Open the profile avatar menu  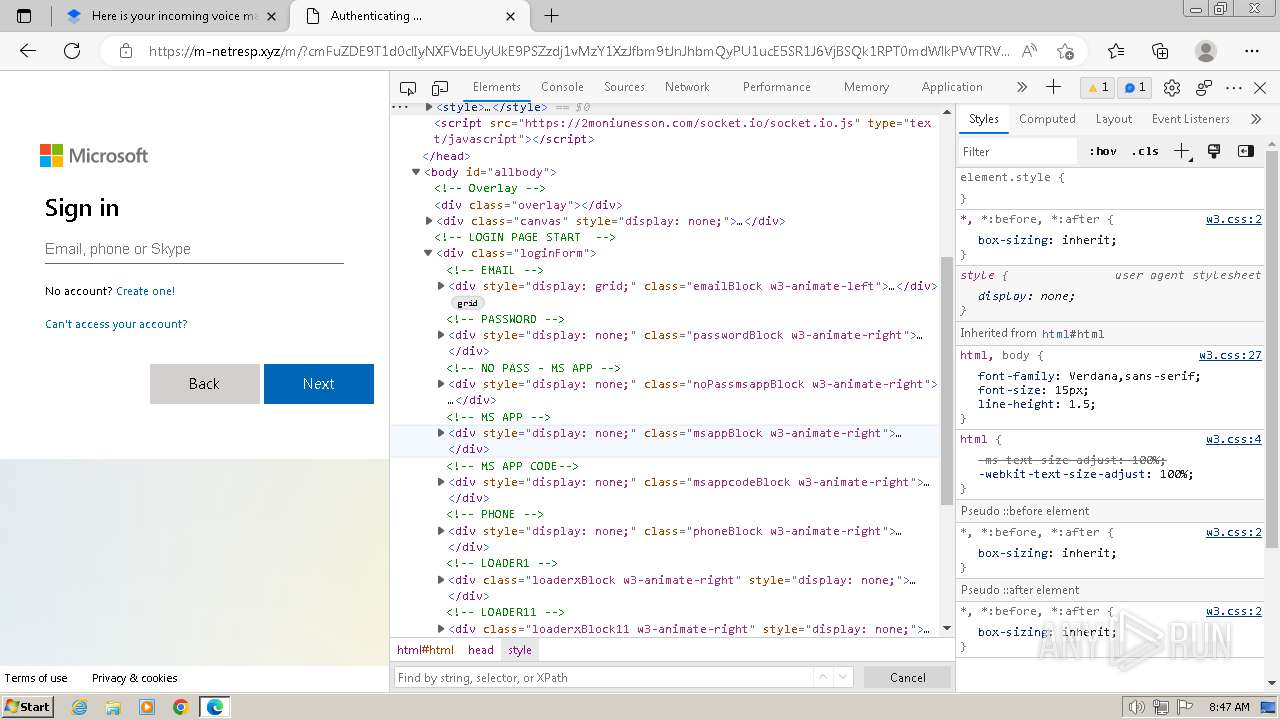1206,51
